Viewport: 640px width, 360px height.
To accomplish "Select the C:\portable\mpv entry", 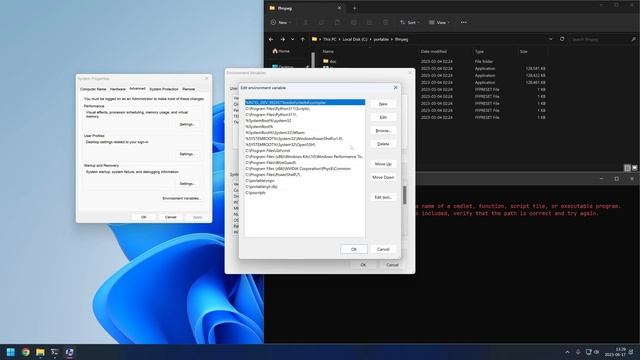I will 305,180.
